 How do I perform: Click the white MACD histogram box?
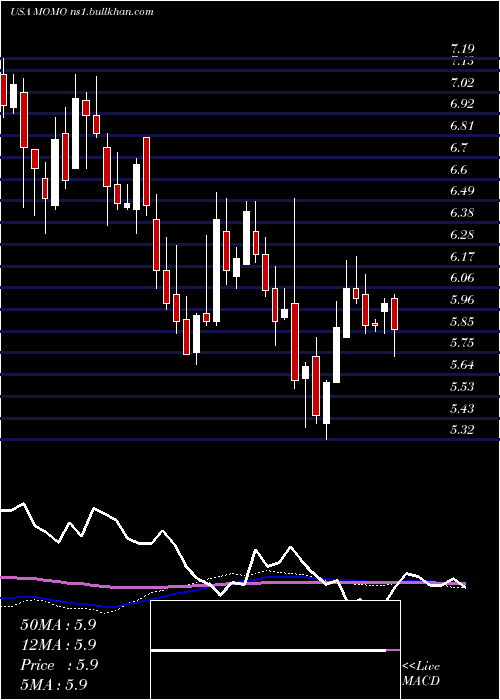(x=275, y=650)
